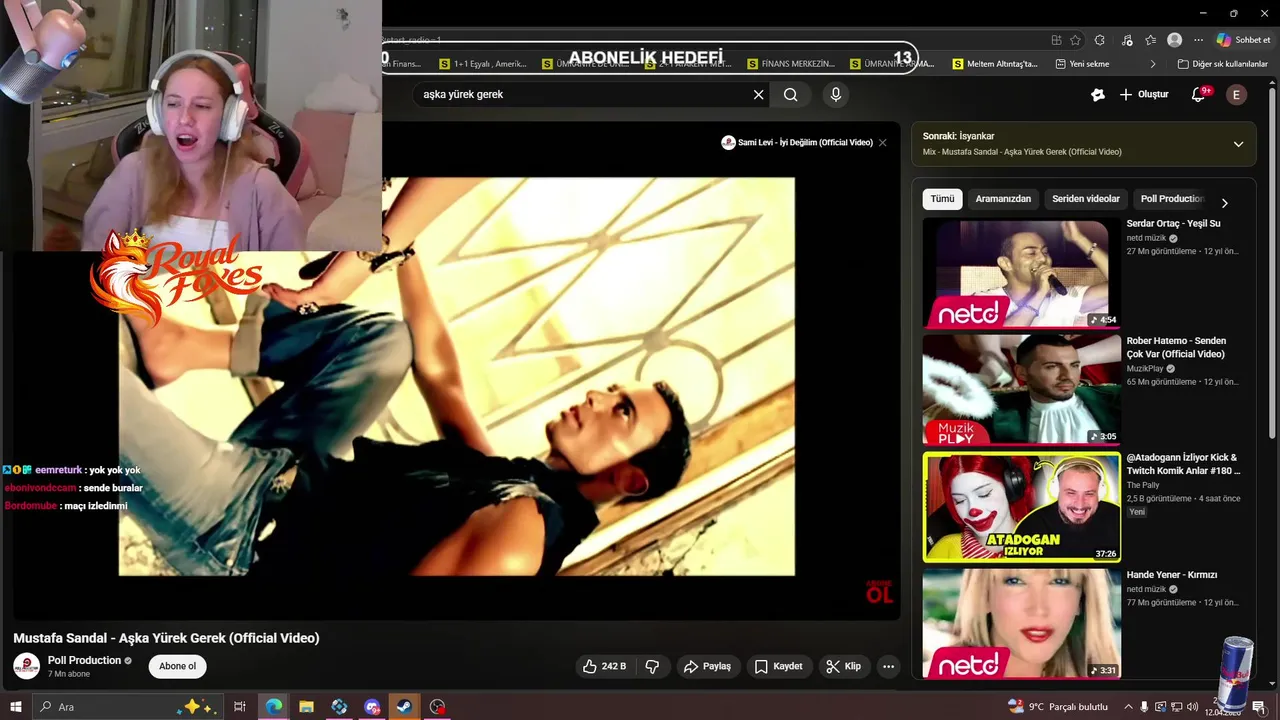Open the Edge split-screen apps icon

(1056, 40)
